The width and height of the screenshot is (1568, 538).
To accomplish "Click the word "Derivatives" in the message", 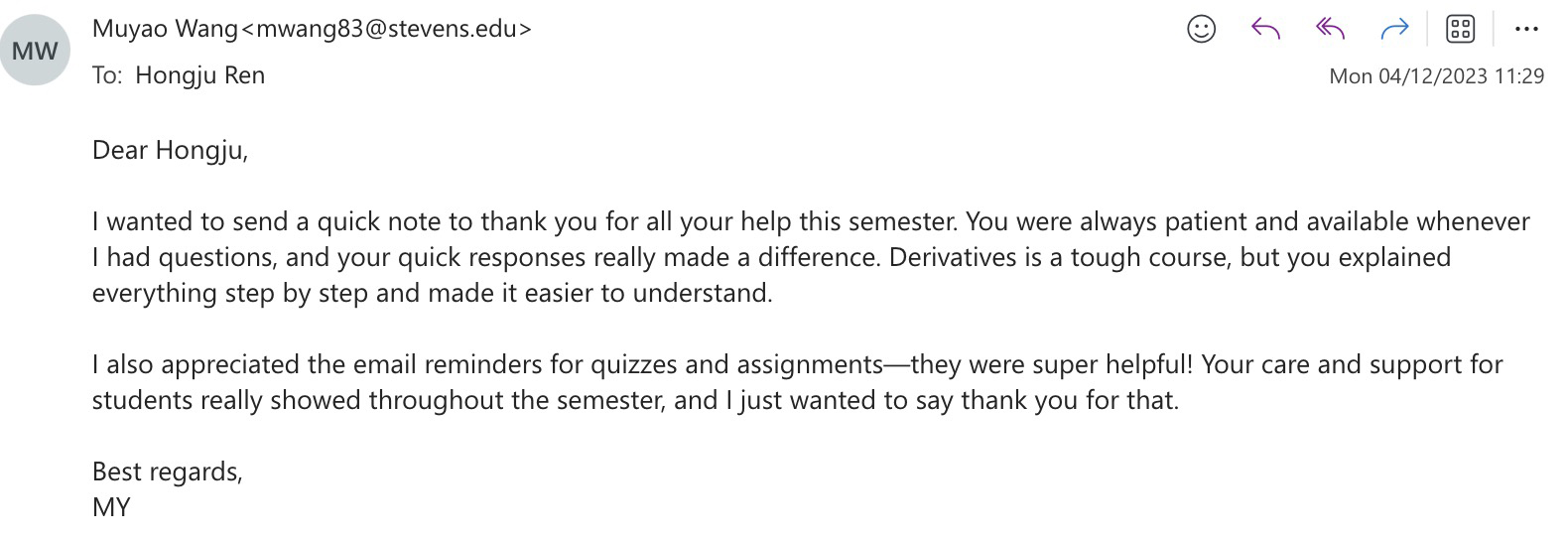I will pos(953,258).
